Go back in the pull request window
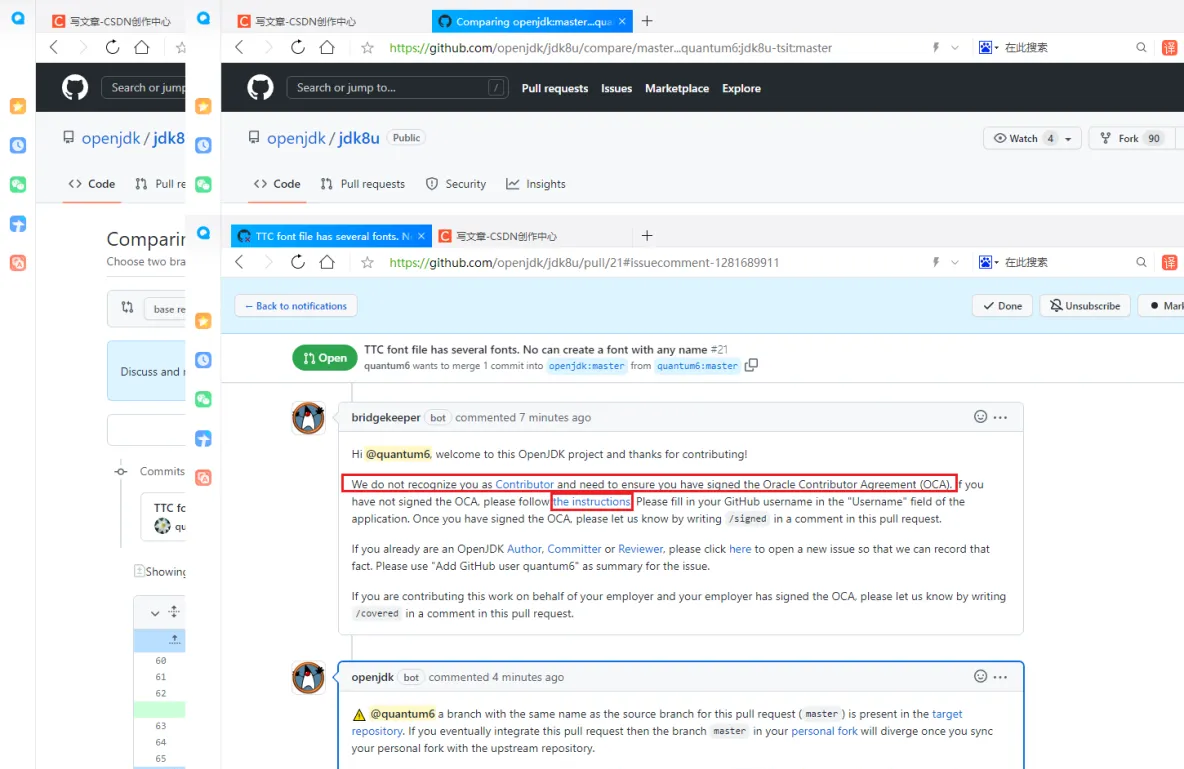 [239, 262]
